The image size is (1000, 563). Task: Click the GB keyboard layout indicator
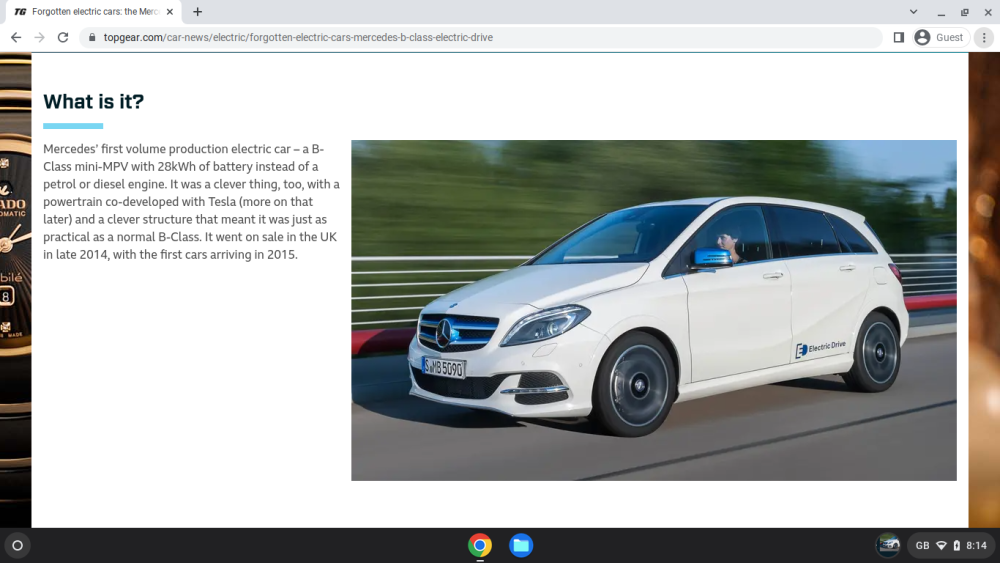922,546
